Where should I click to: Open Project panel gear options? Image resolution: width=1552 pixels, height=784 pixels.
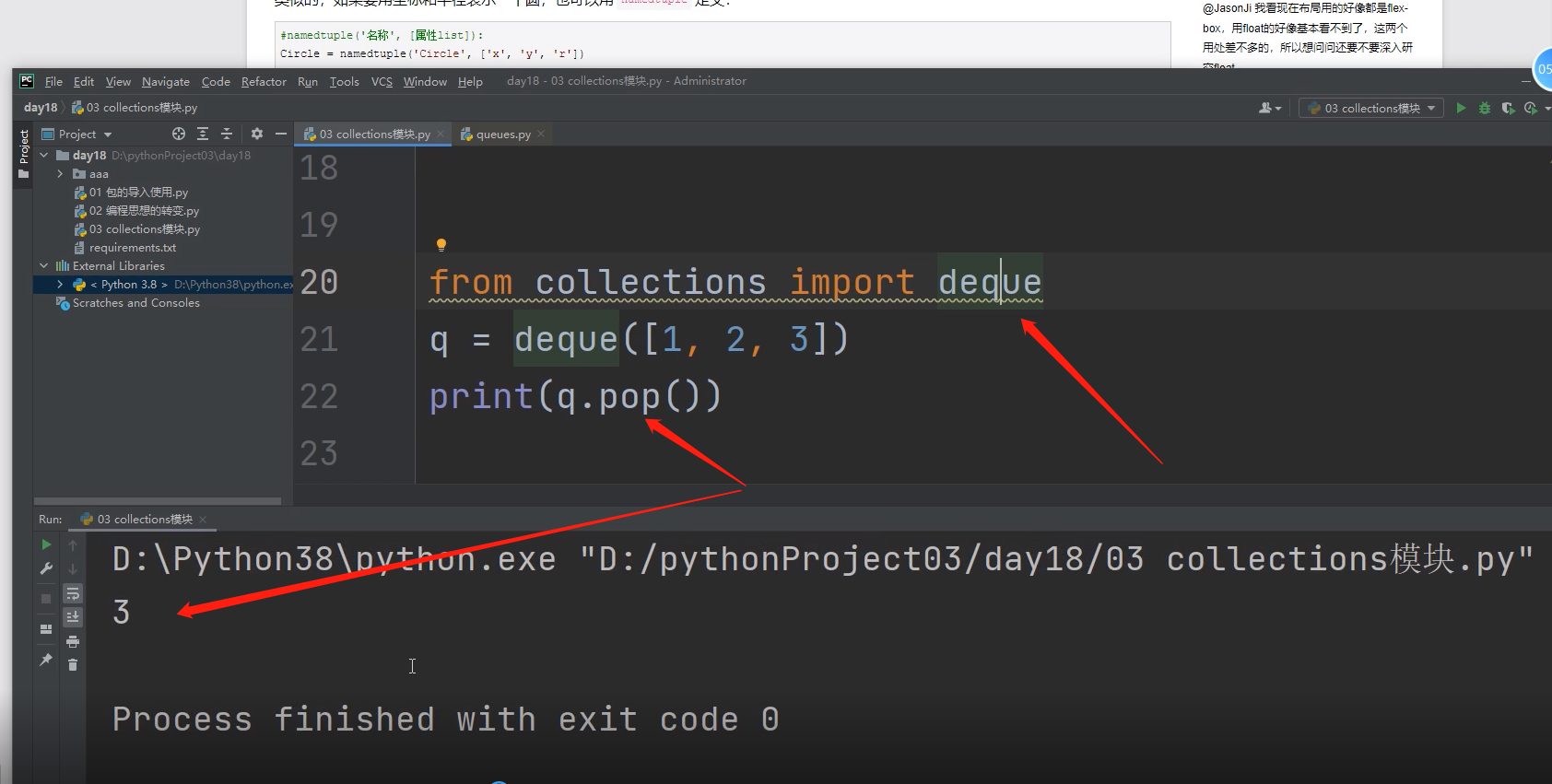pyautogui.click(x=257, y=134)
